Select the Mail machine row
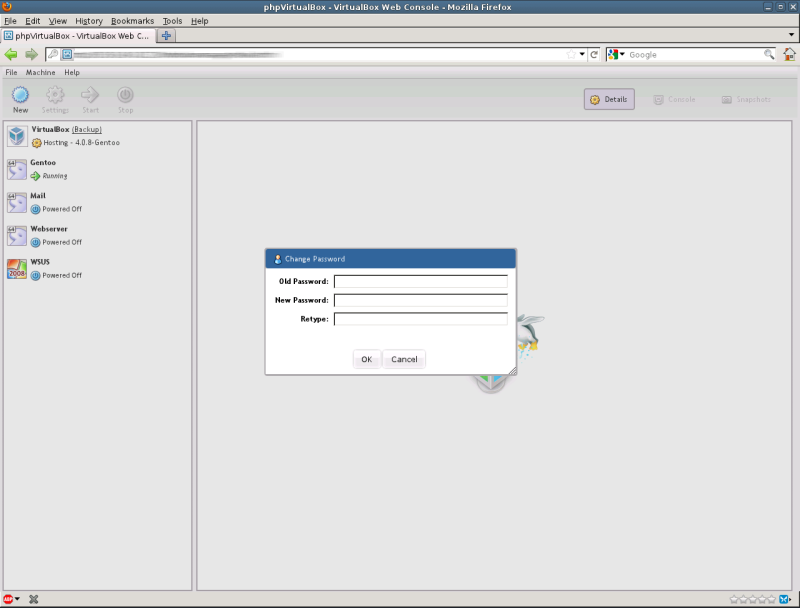The height and width of the screenshot is (608, 800). [x=97, y=202]
